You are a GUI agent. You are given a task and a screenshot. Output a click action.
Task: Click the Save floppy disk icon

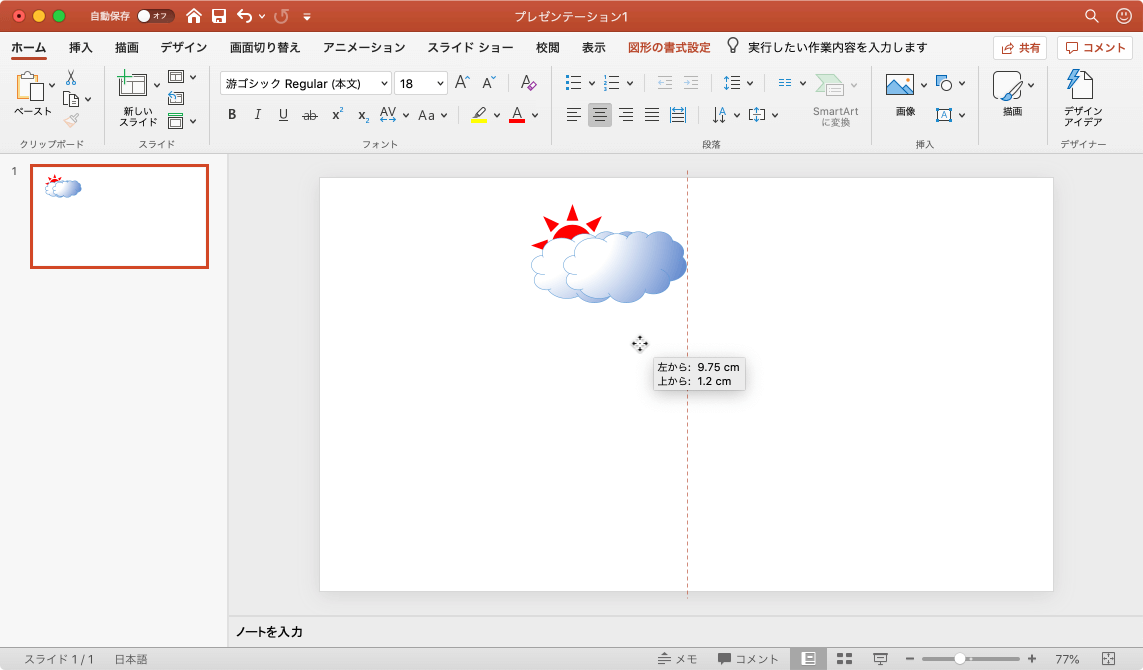219,16
